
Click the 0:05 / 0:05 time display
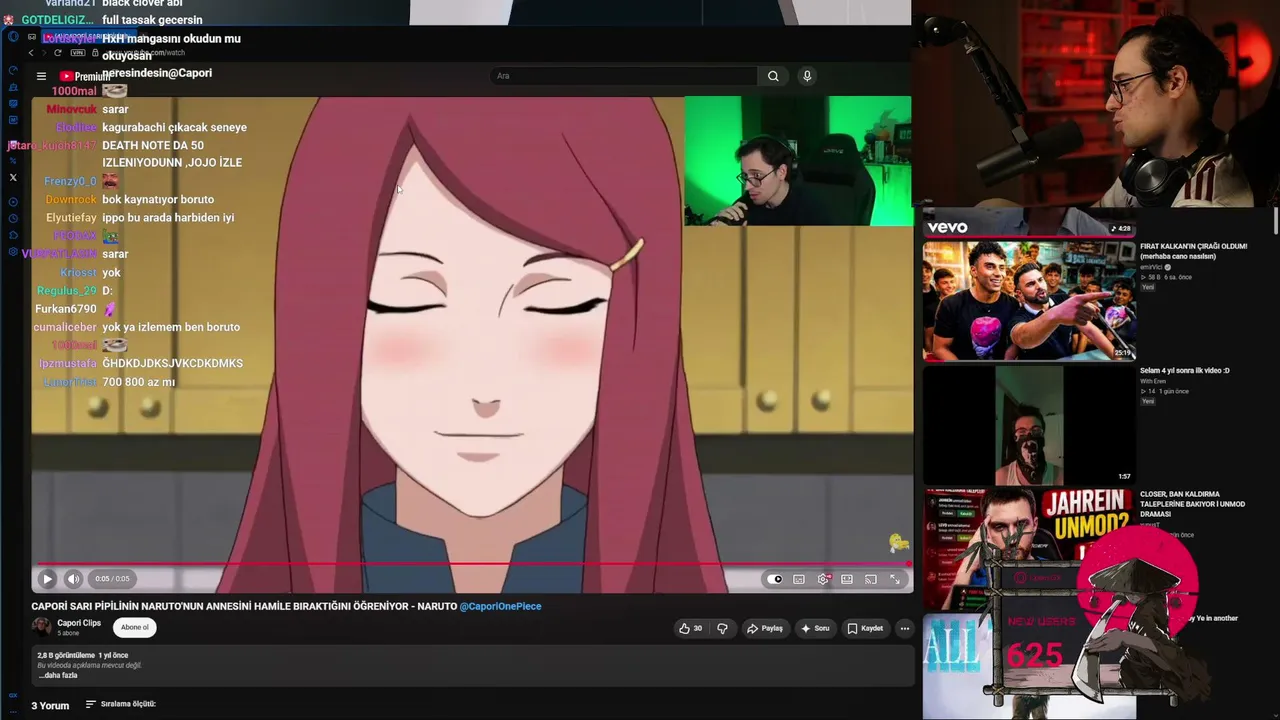point(112,579)
